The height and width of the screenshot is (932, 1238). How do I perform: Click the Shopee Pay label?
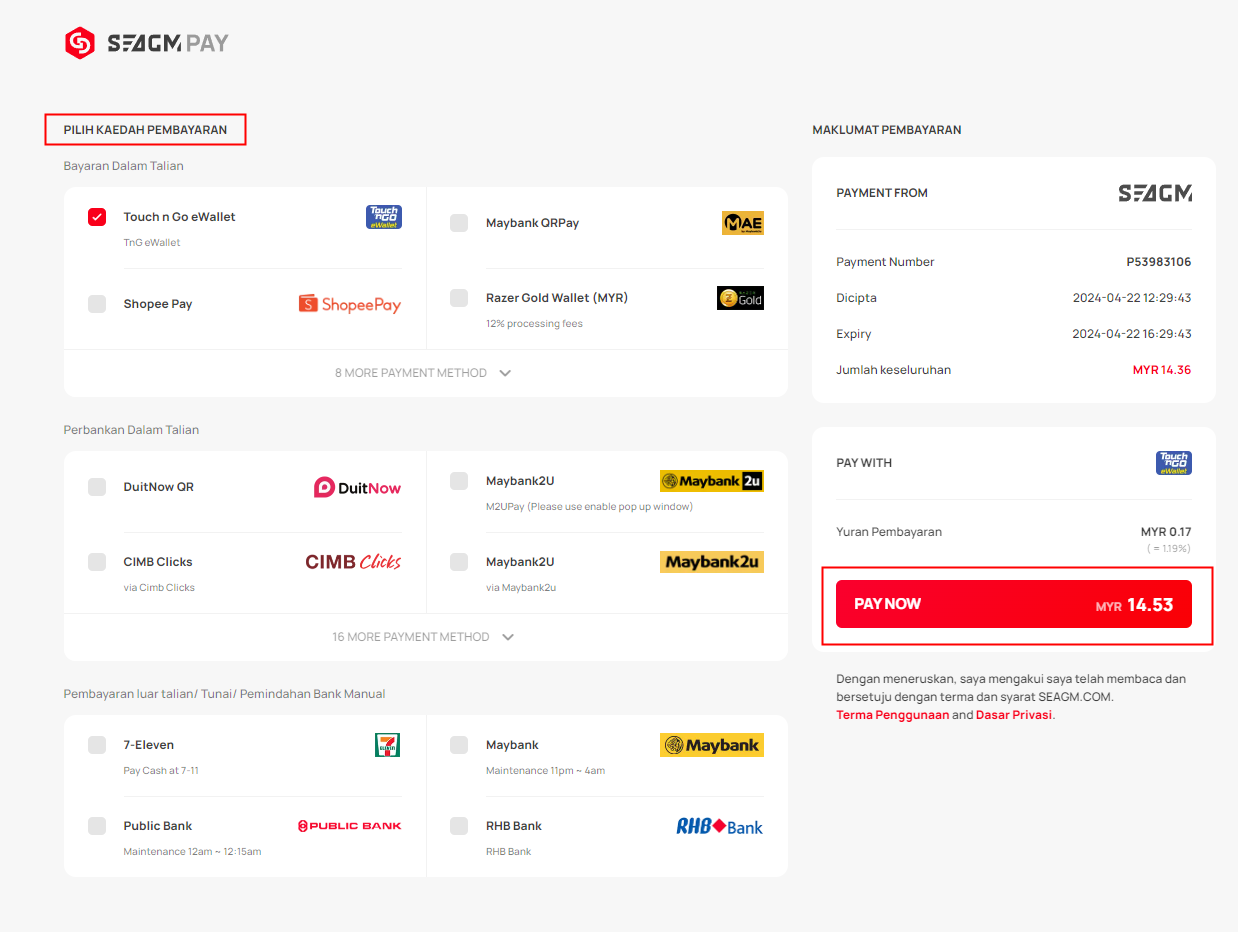(158, 304)
